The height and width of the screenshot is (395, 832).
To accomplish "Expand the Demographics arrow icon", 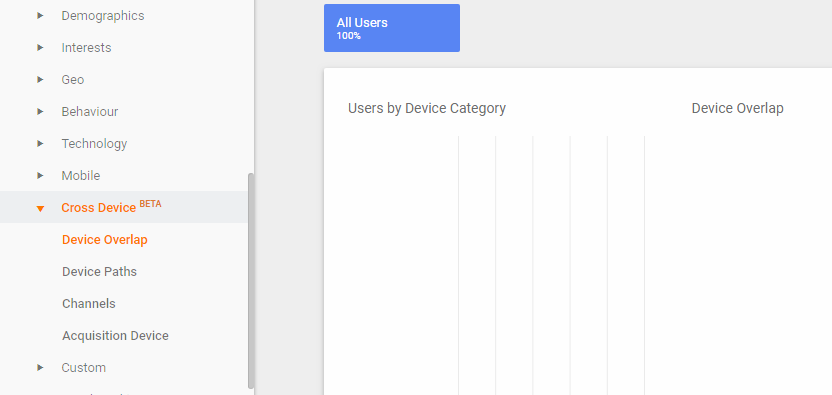I will click(40, 16).
